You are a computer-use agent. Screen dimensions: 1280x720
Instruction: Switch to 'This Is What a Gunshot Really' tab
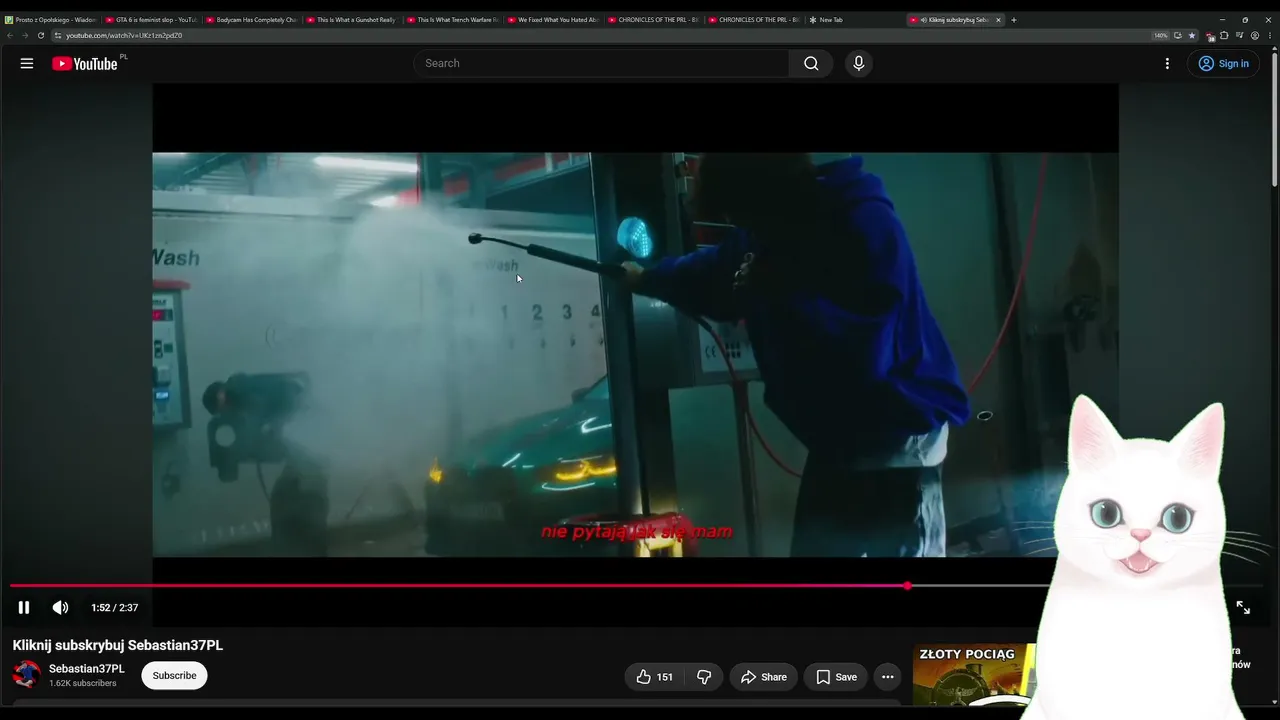[x=352, y=20]
